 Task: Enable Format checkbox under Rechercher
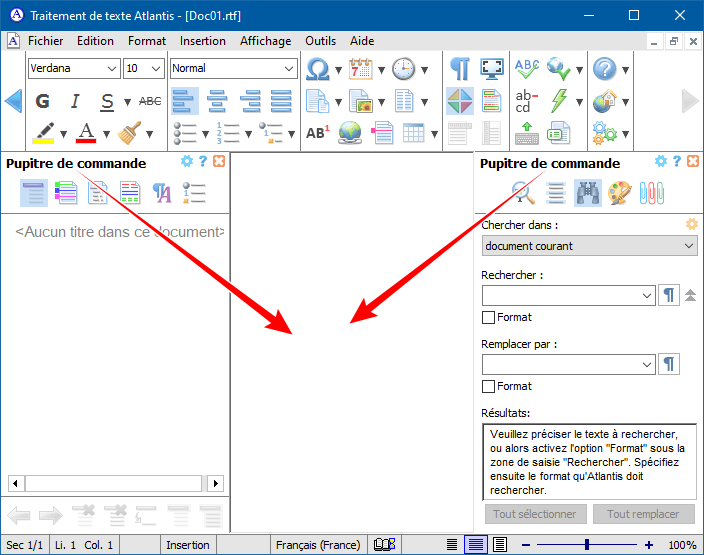pyautogui.click(x=489, y=318)
